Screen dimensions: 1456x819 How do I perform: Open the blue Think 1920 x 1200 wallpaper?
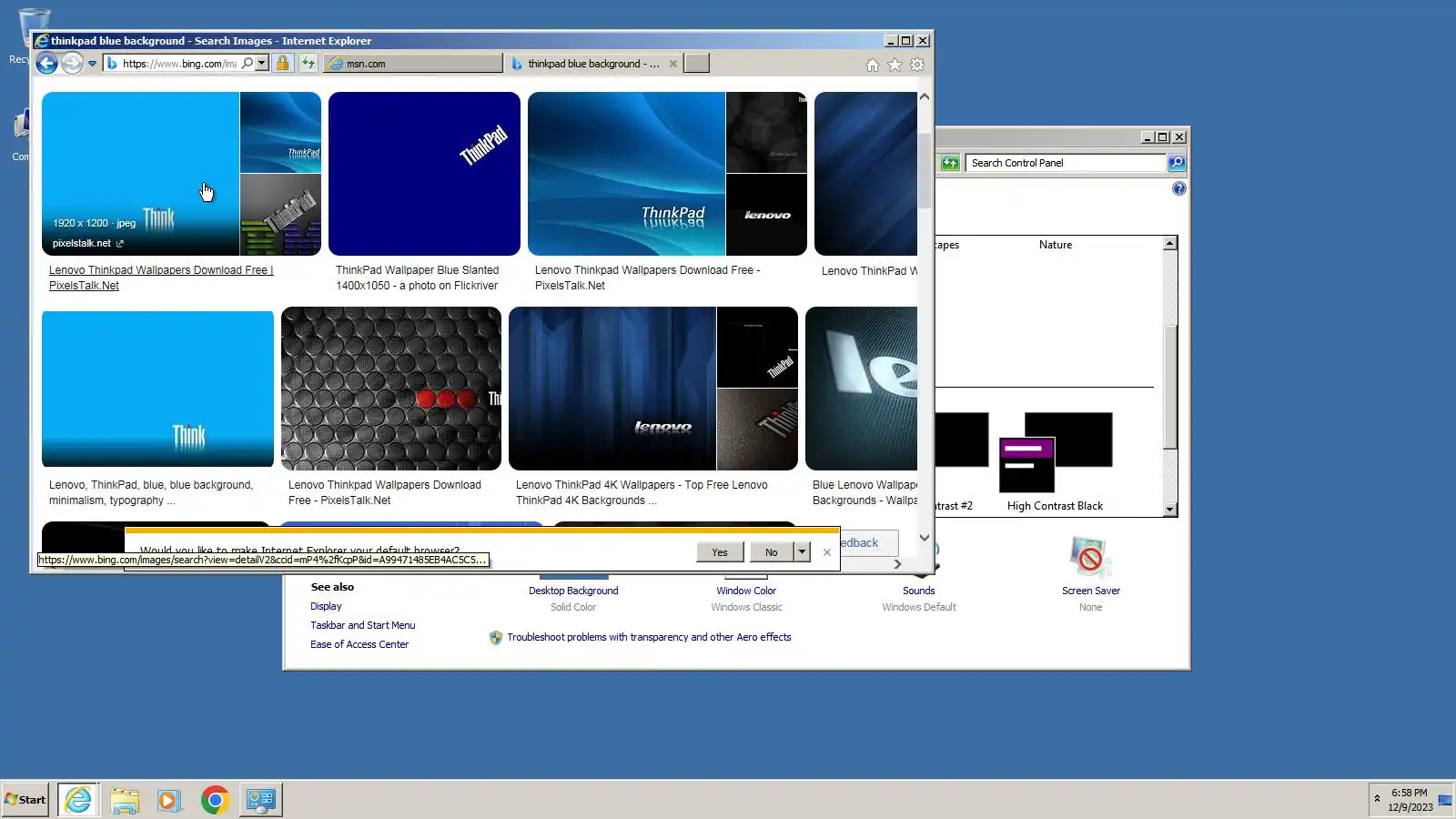[141, 174]
